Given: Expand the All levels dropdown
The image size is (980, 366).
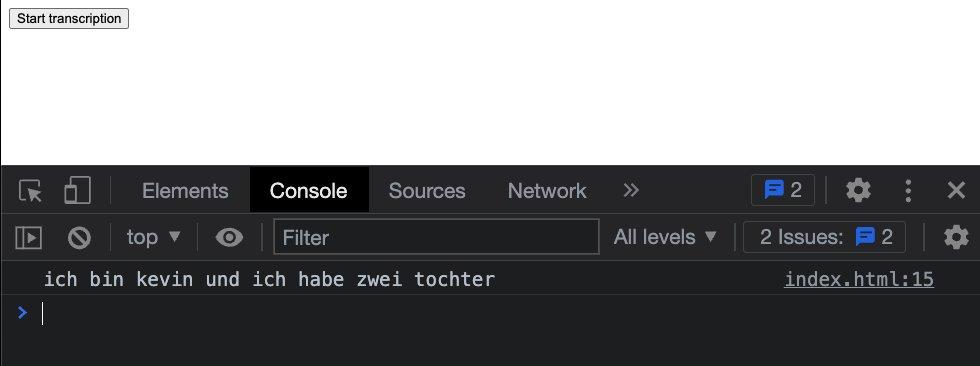Looking at the screenshot, I should pos(665,237).
